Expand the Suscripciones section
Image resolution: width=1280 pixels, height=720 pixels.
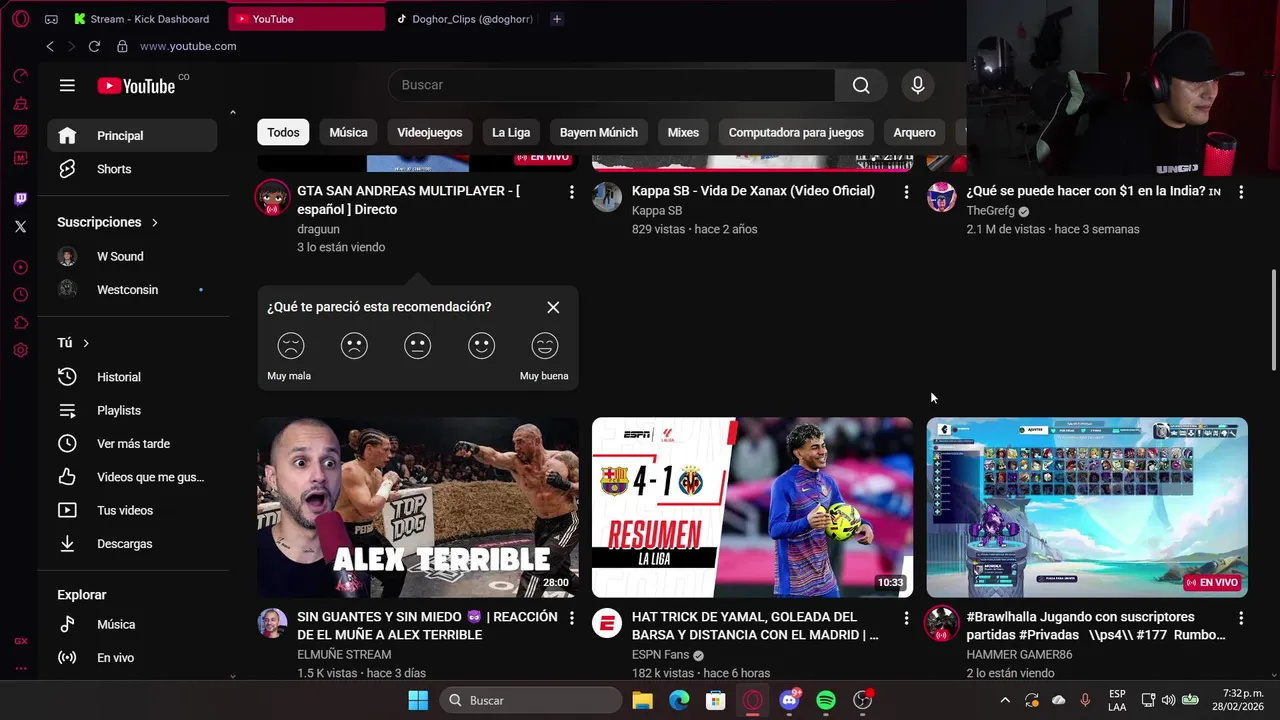[108, 222]
